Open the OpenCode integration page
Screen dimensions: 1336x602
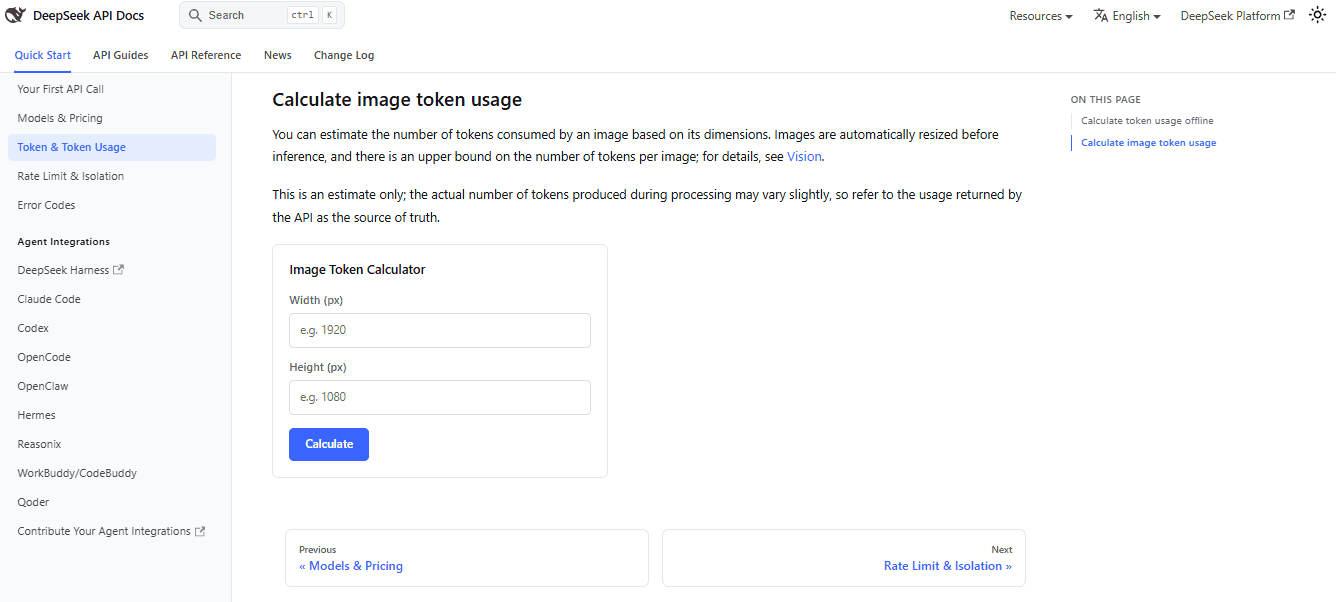[x=112, y=357]
